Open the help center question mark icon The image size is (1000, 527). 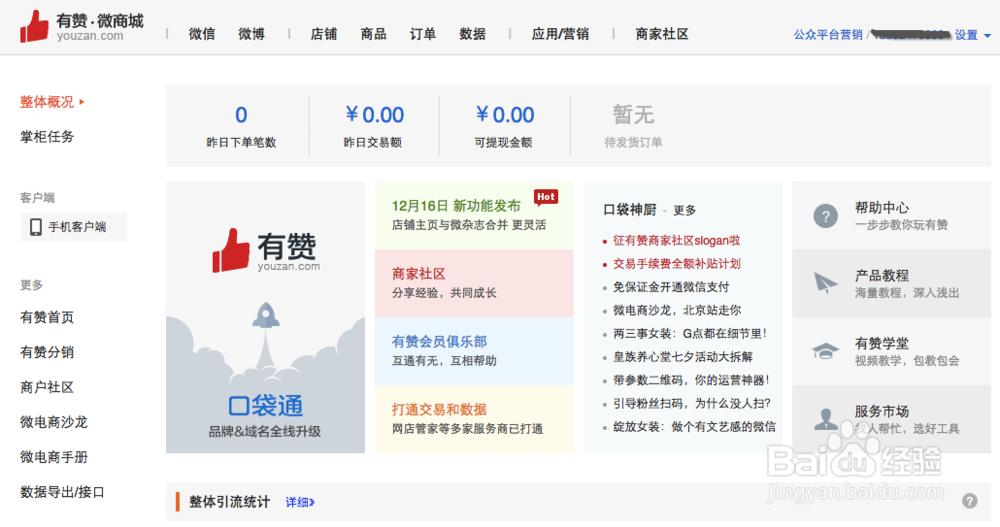click(x=825, y=216)
